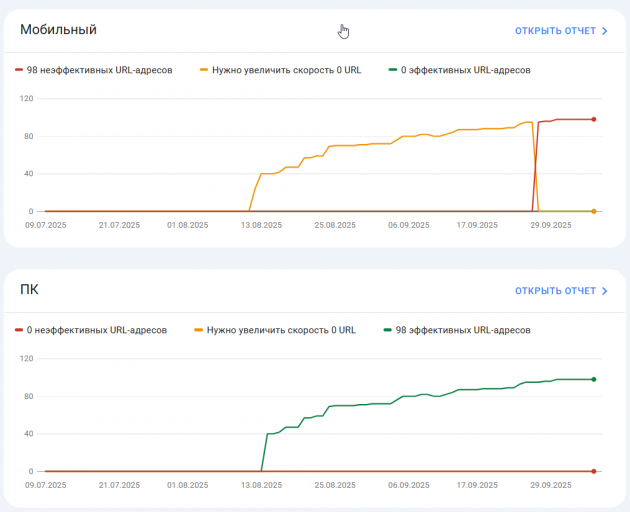This screenshot has width=630, height=512.
Task: Click the green legend marker in the Мобильный chart
Action: coord(392,70)
